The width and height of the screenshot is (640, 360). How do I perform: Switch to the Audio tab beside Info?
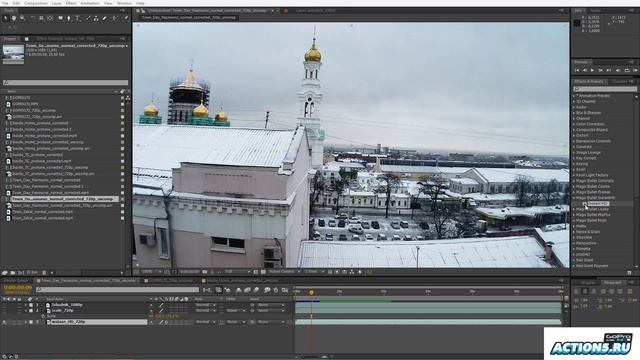[595, 11]
